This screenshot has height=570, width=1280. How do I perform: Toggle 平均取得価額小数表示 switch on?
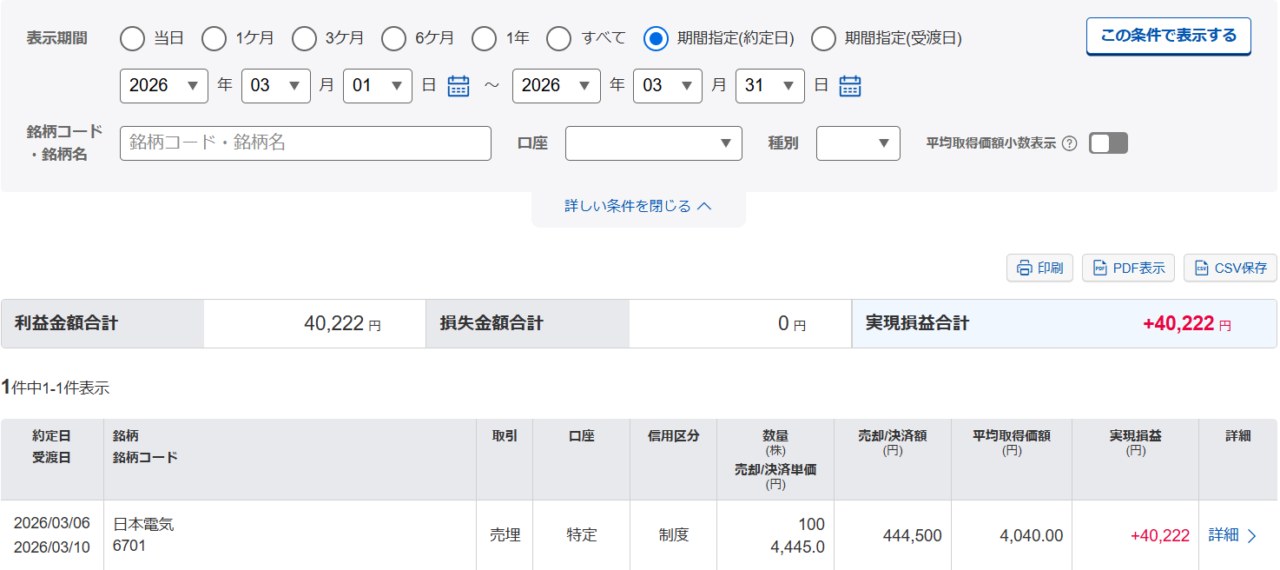pos(1108,144)
